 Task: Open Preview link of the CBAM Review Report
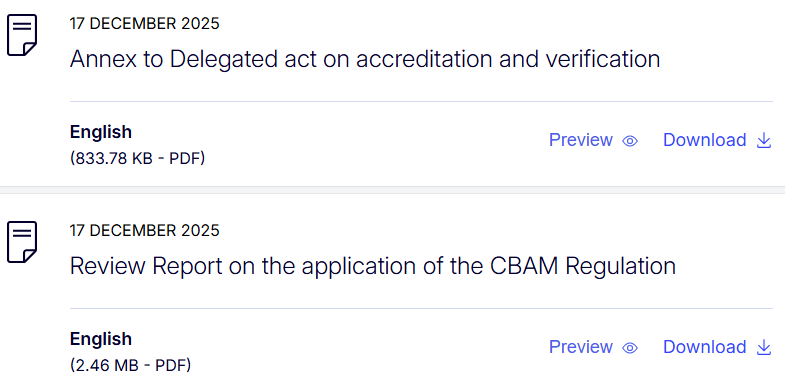pyautogui.click(x=581, y=347)
